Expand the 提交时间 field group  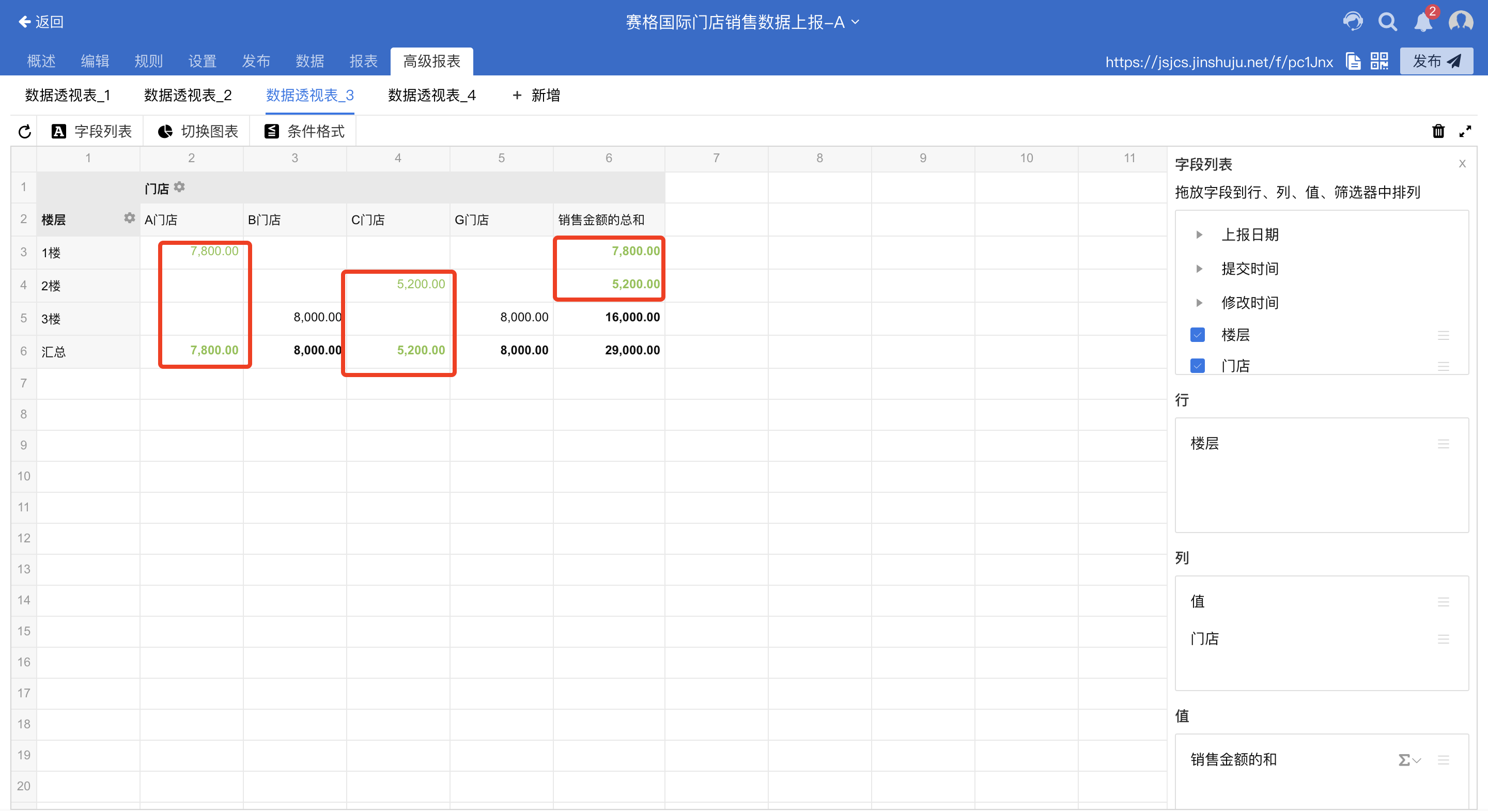1199,269
